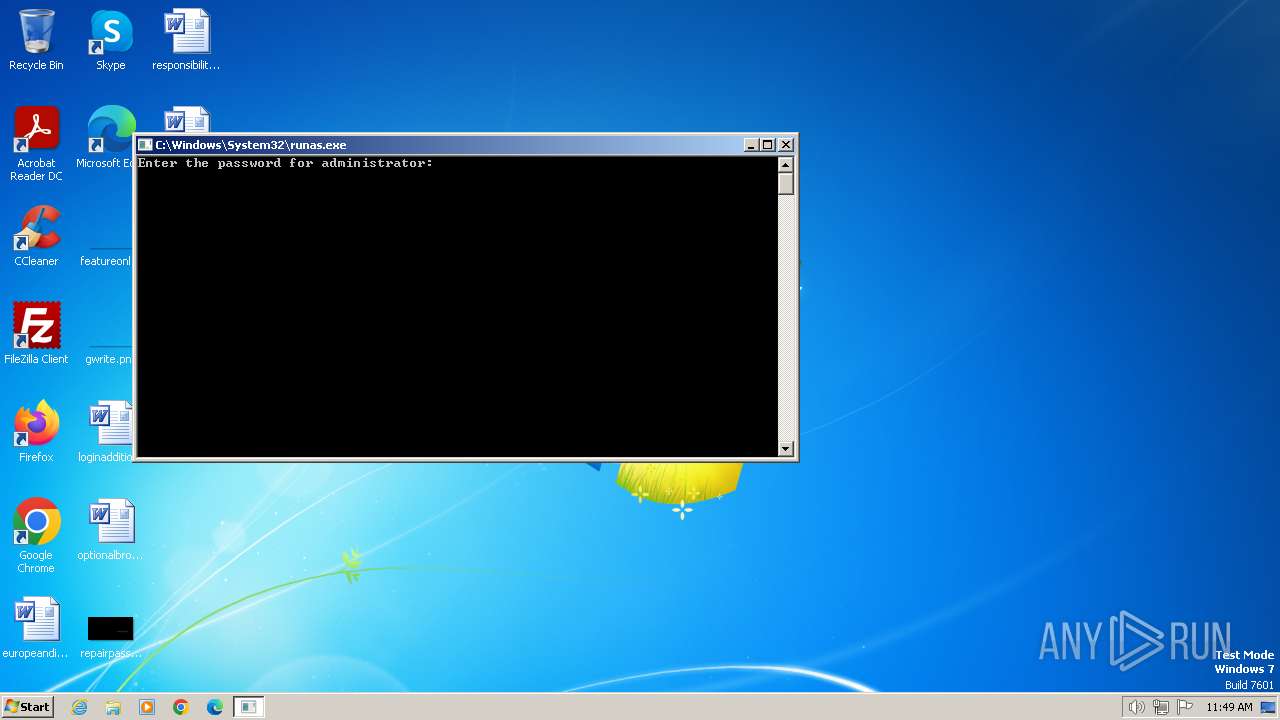
Task: Select the gwrite.png desktop file
Action: (108, 353)
